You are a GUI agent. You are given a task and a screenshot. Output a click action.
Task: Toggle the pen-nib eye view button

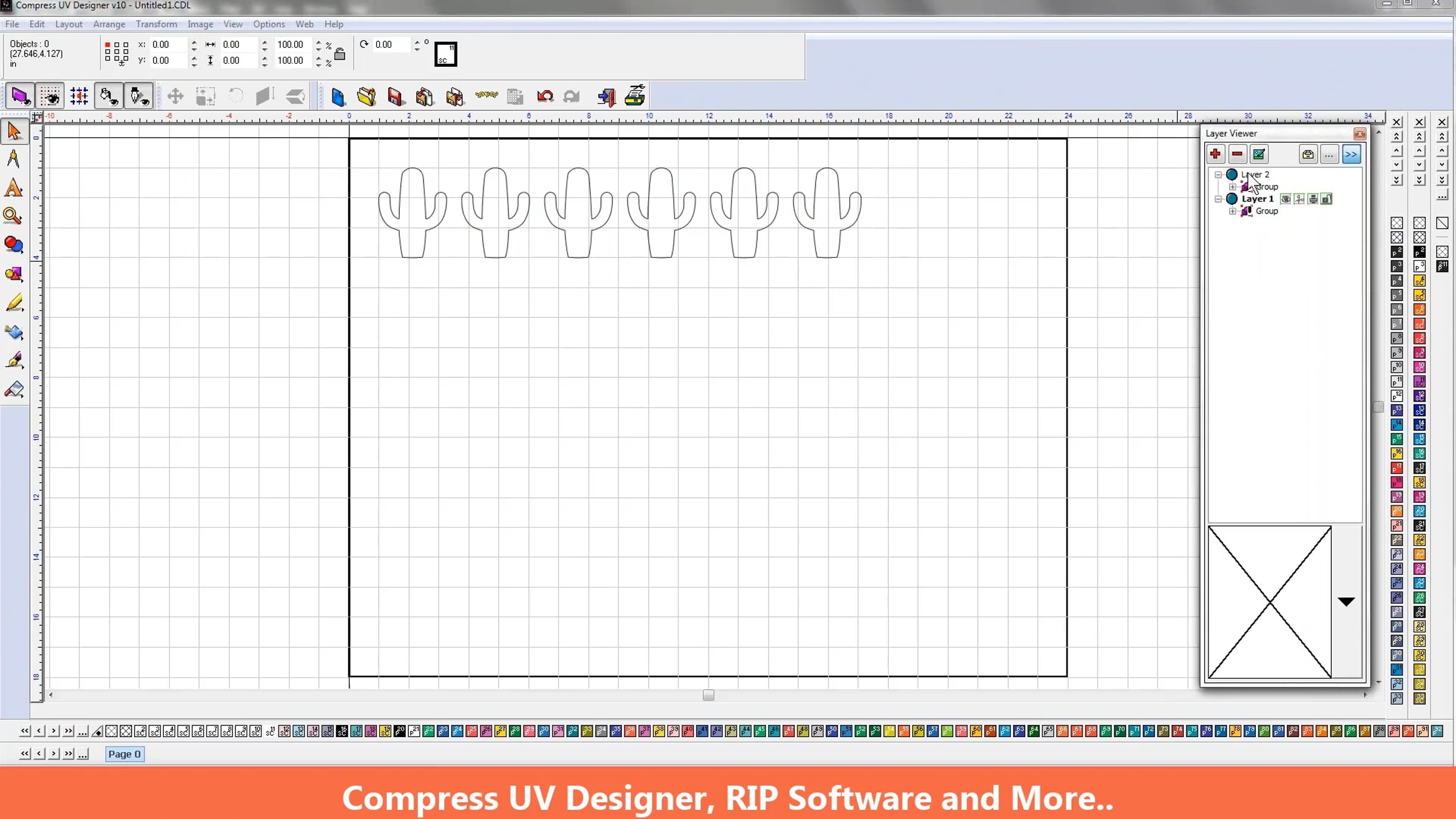(x=139, y=96)
